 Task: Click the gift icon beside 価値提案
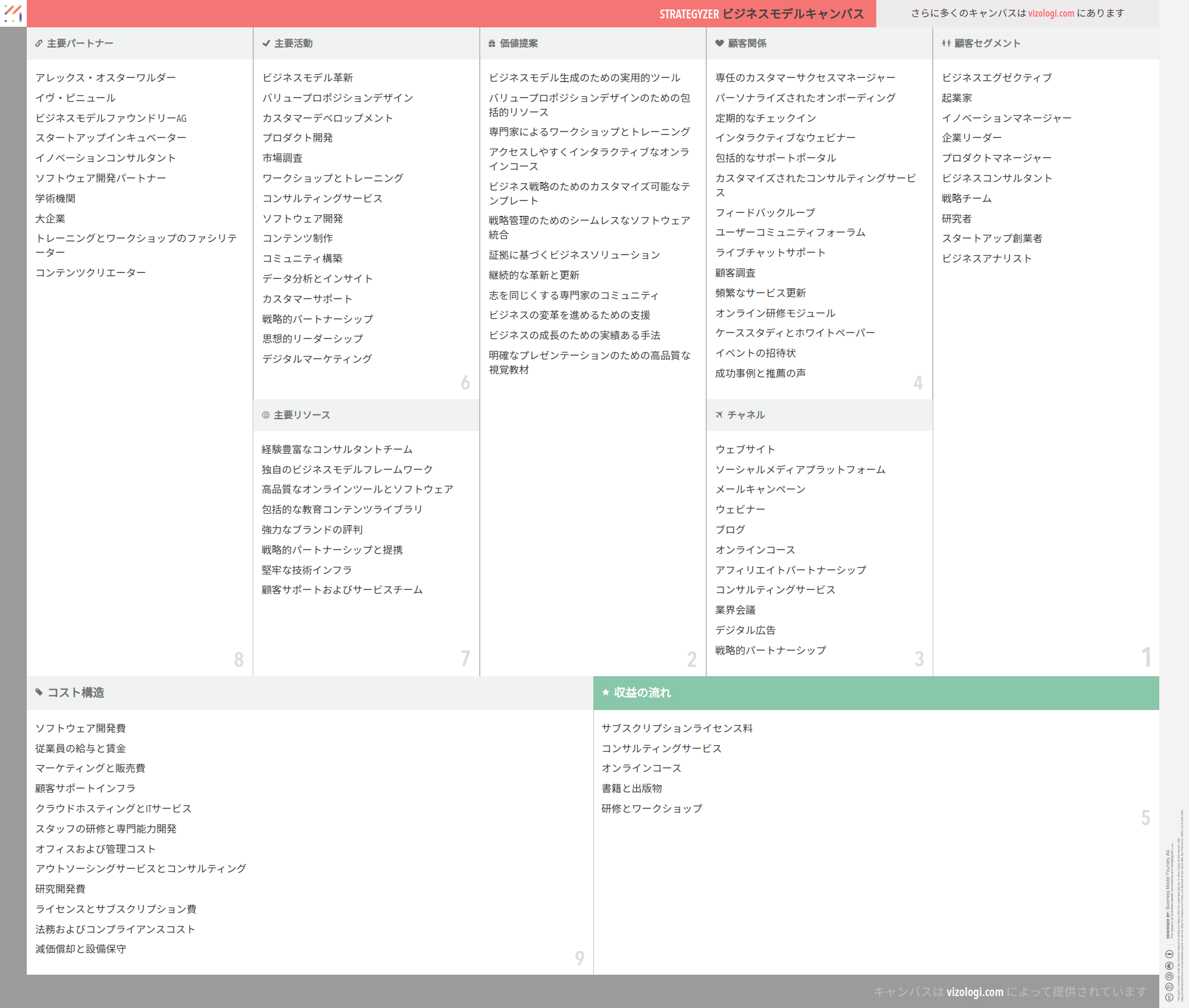pyautogui.click(x=492, y=43)
